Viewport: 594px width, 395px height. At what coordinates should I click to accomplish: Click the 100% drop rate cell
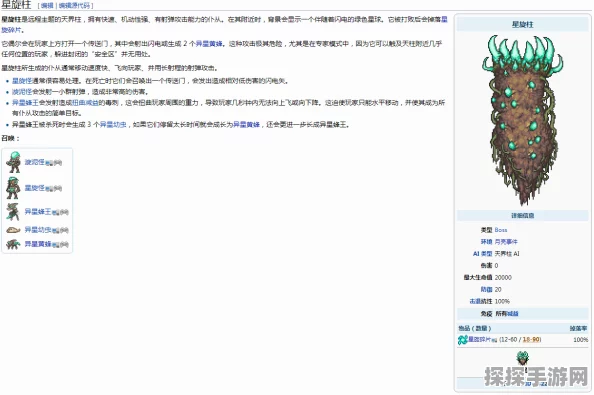pos(580,340)
